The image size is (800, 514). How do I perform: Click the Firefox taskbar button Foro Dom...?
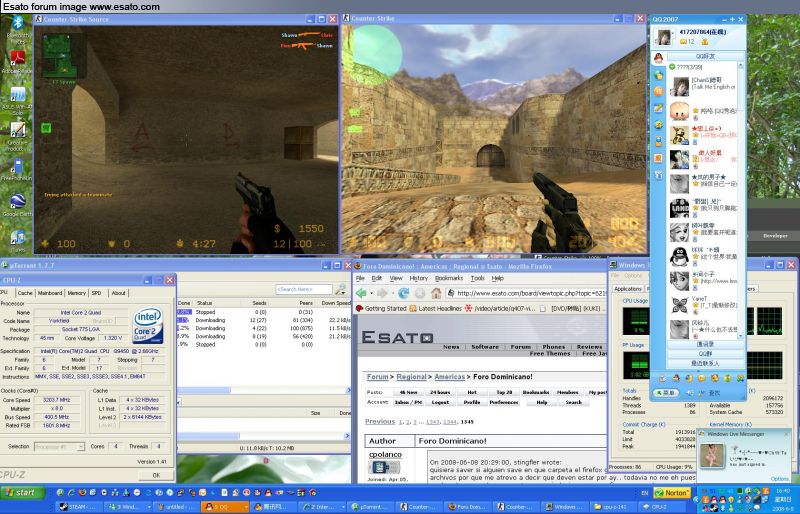click(466, 507)
